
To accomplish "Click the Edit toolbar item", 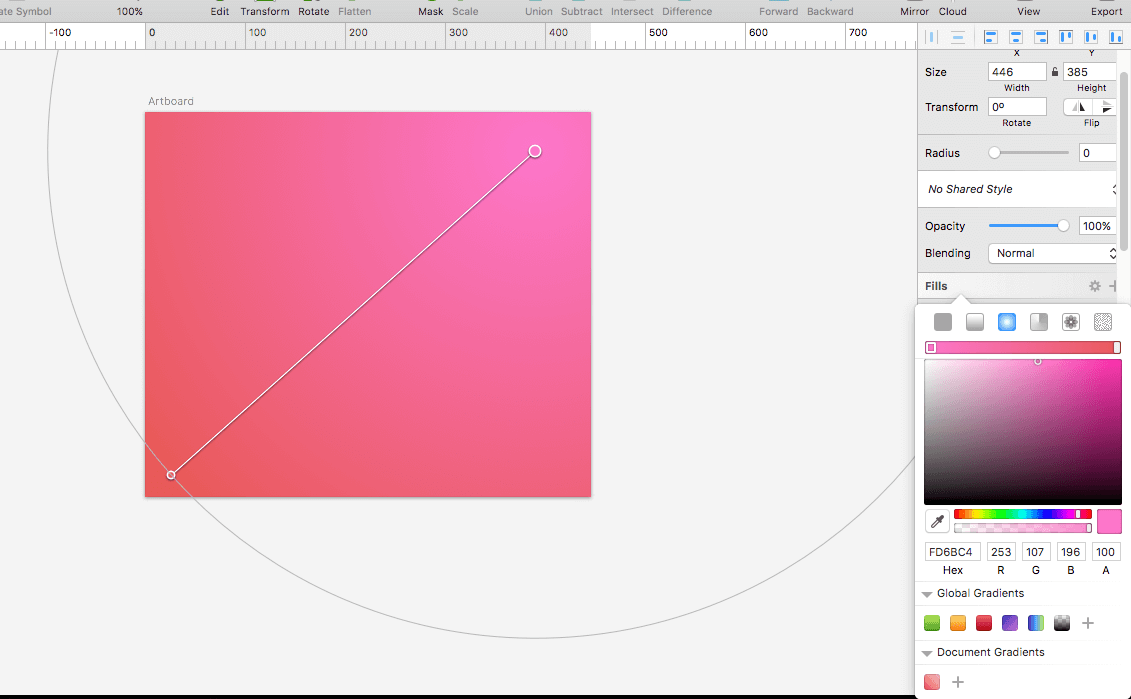I will click(220, 11).
